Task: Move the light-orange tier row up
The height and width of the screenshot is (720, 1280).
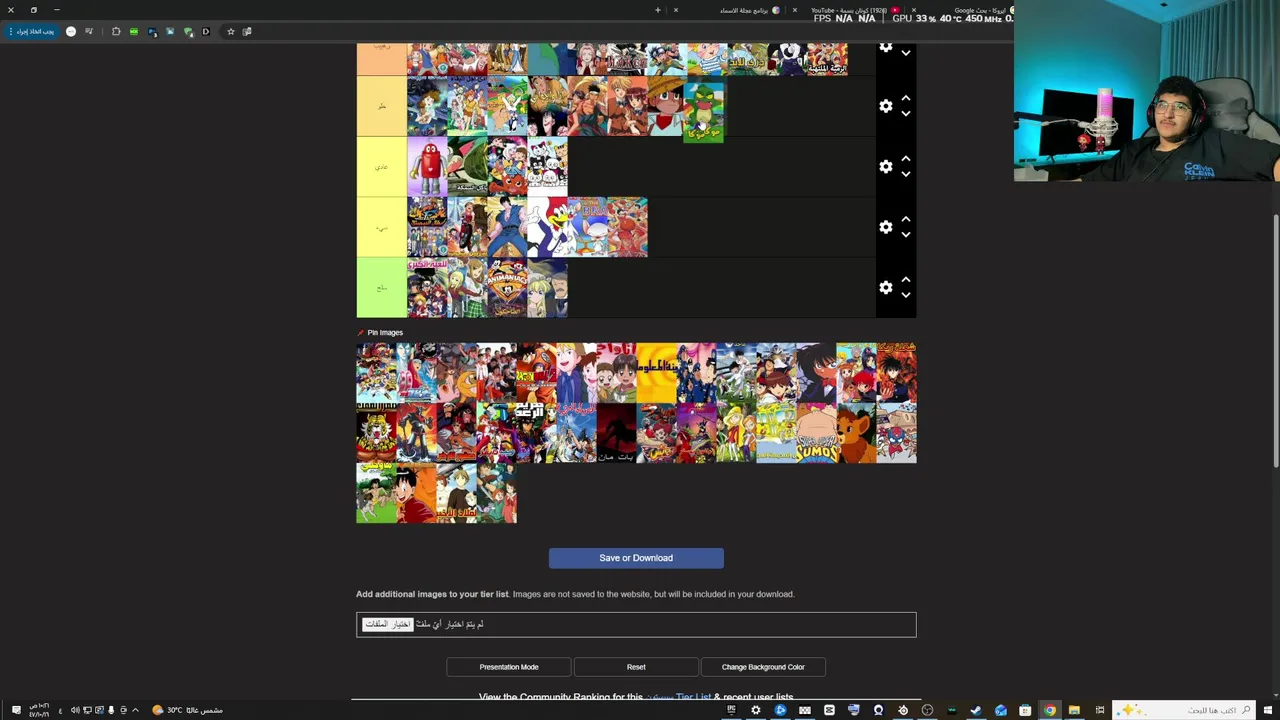Action: click(905, 98)
